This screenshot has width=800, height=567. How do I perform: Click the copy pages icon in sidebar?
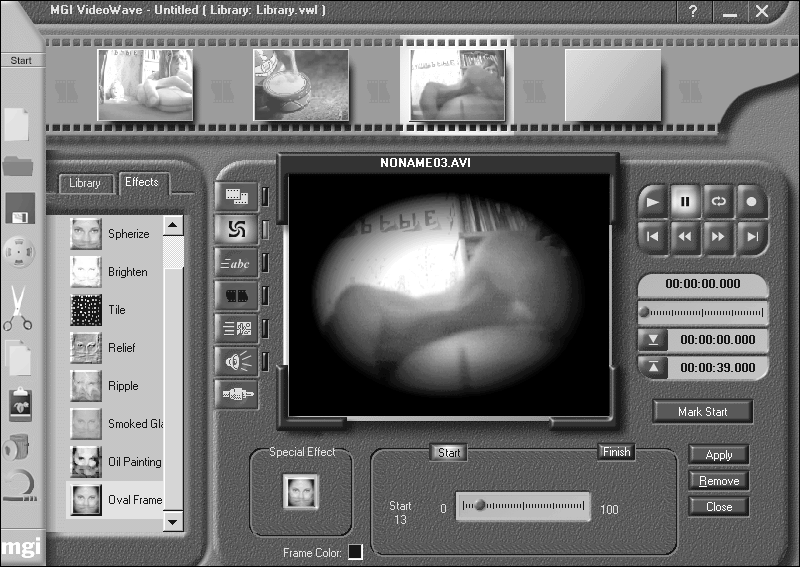pyautogui.click(x=19, y=358)
